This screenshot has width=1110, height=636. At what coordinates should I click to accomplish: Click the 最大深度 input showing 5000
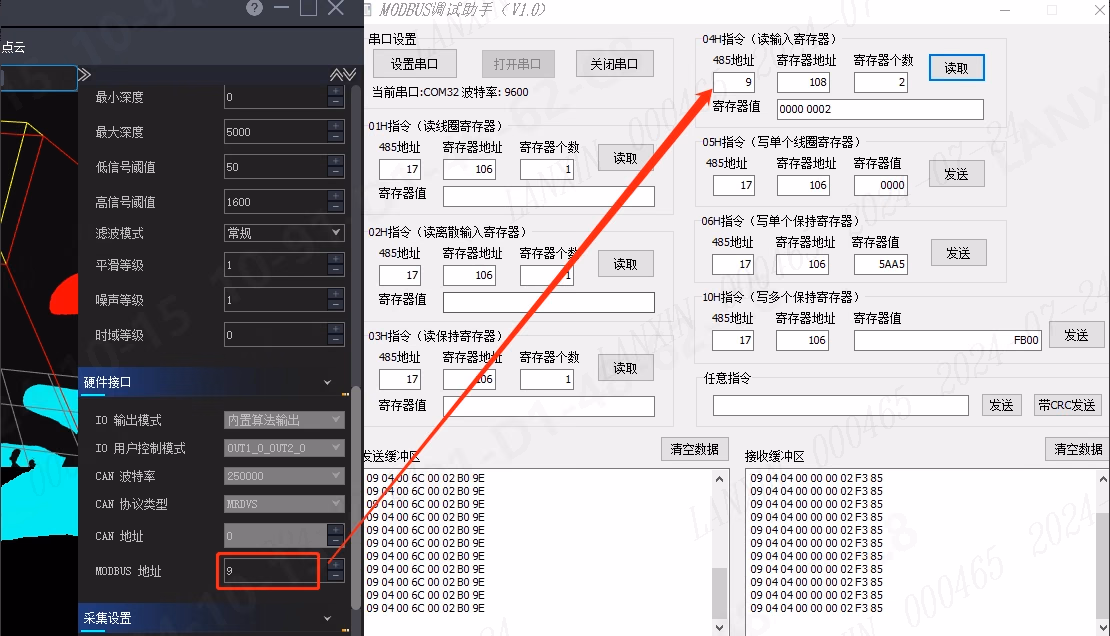276,132
